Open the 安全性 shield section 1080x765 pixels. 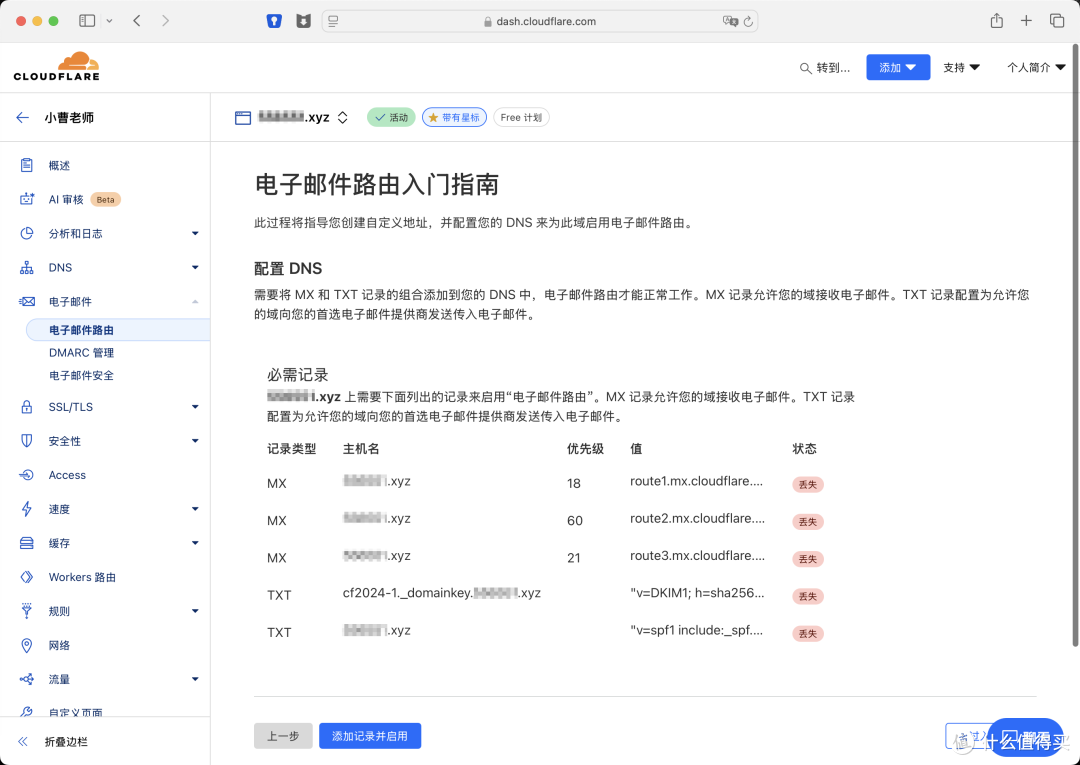[27, 441]
